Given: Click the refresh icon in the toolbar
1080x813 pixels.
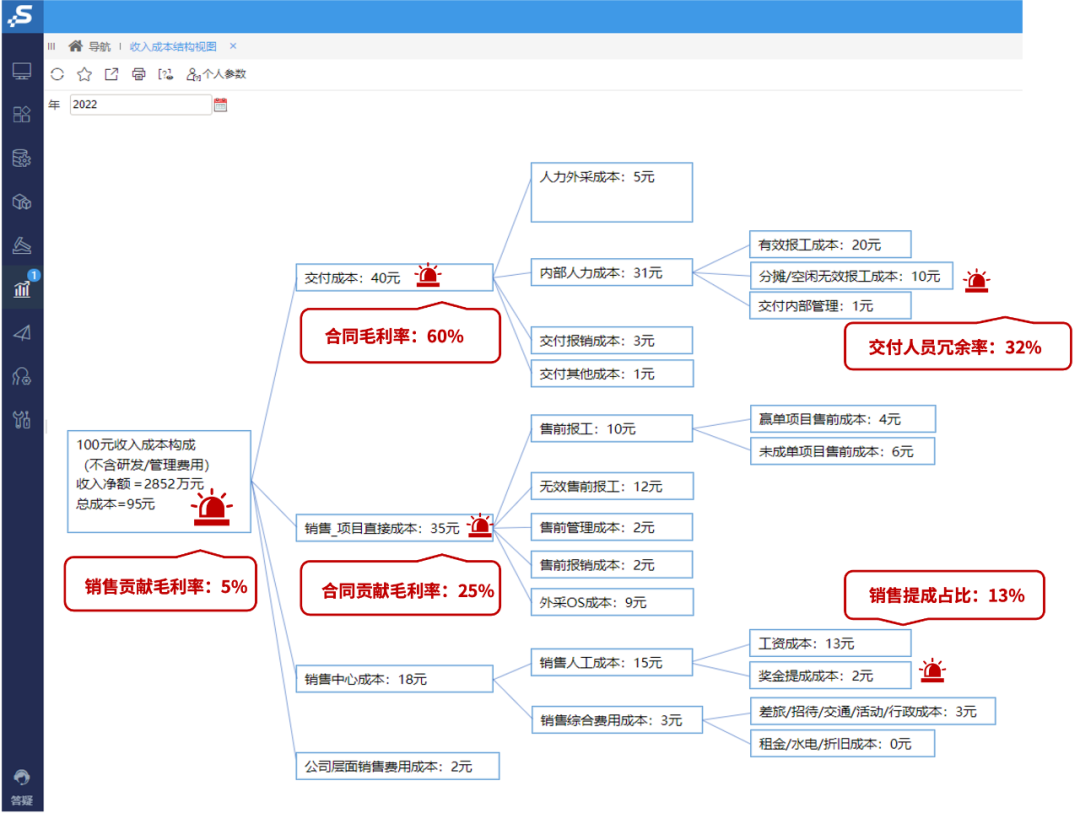Looking at the screenshot, I should [57, 74].
